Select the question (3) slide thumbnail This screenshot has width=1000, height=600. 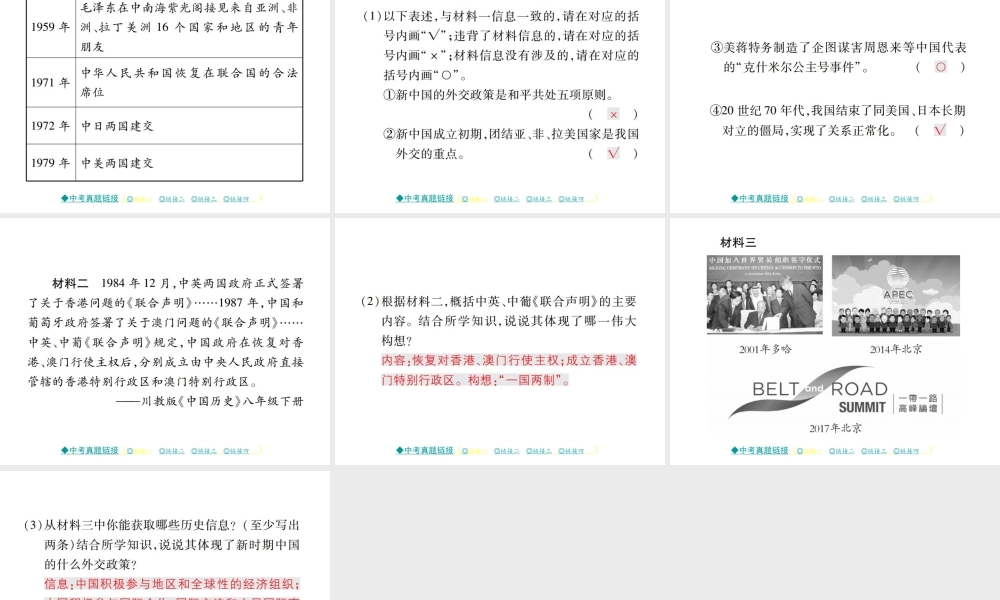point(165,536)
